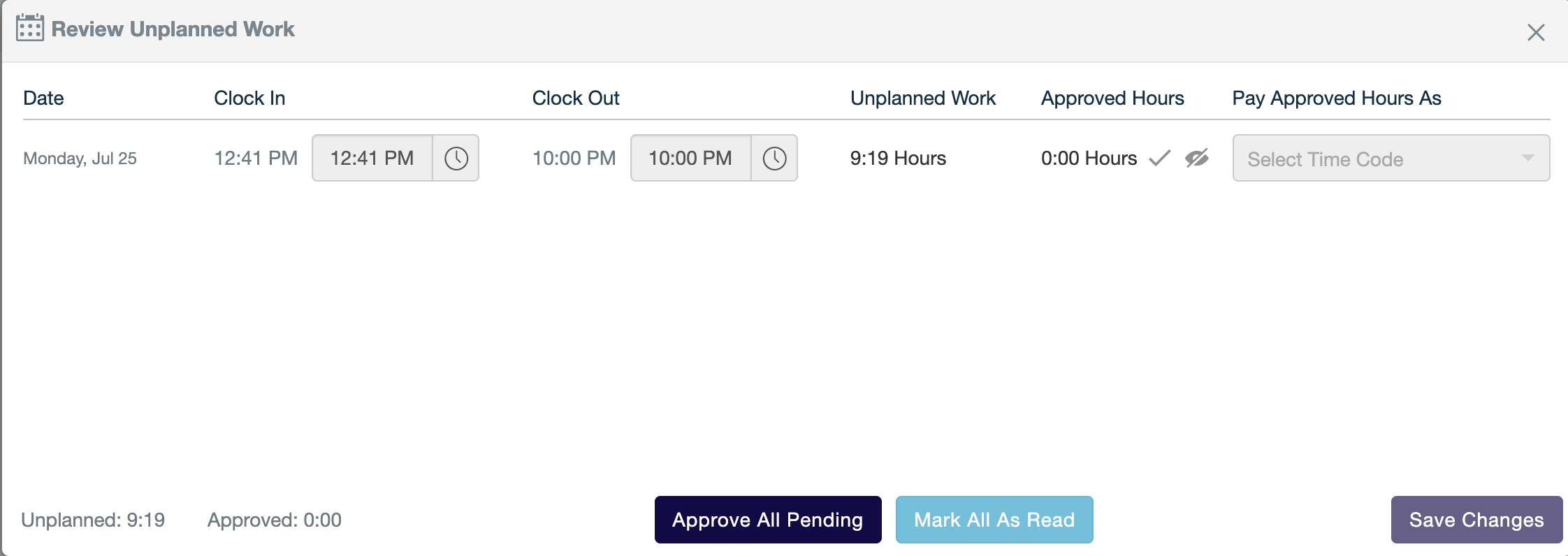The height and width of the screenshot is (556, 1568).
Task: Click Approve All Pending
Action: (767, 520)
